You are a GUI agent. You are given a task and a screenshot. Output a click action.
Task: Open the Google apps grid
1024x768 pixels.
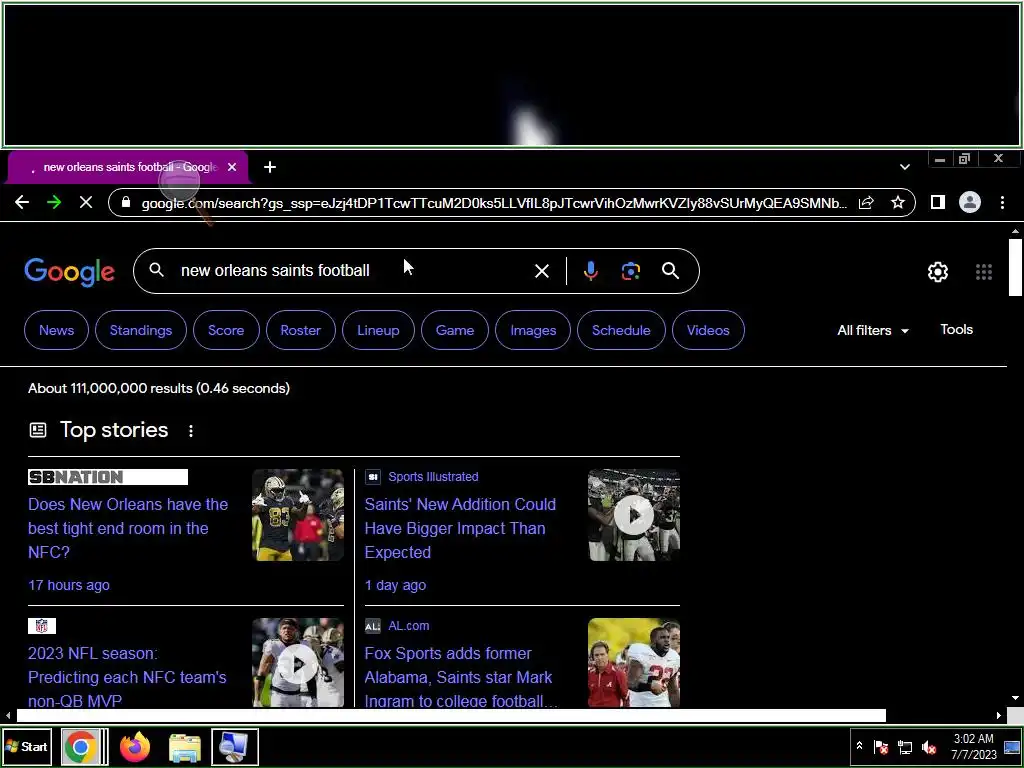coord(984,272)
